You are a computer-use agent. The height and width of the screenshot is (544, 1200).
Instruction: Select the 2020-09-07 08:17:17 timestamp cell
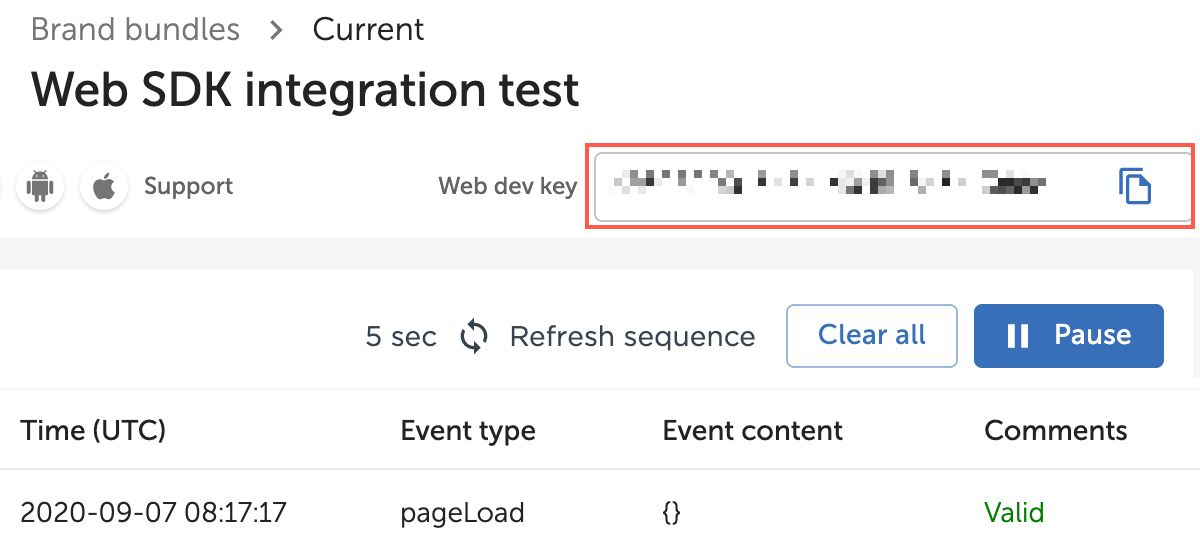tap(153, 513)
